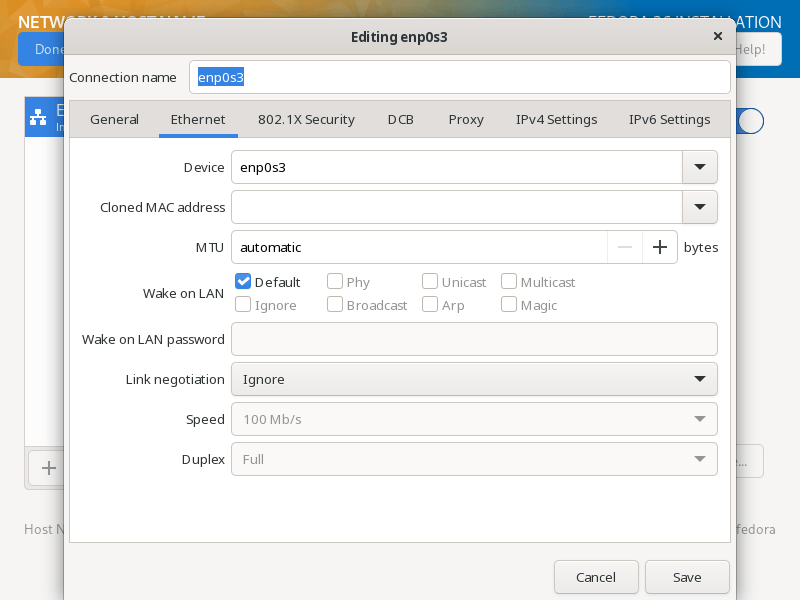Select the General tab
The width and height of the screenshot is (800, 600).
(114, 119)
